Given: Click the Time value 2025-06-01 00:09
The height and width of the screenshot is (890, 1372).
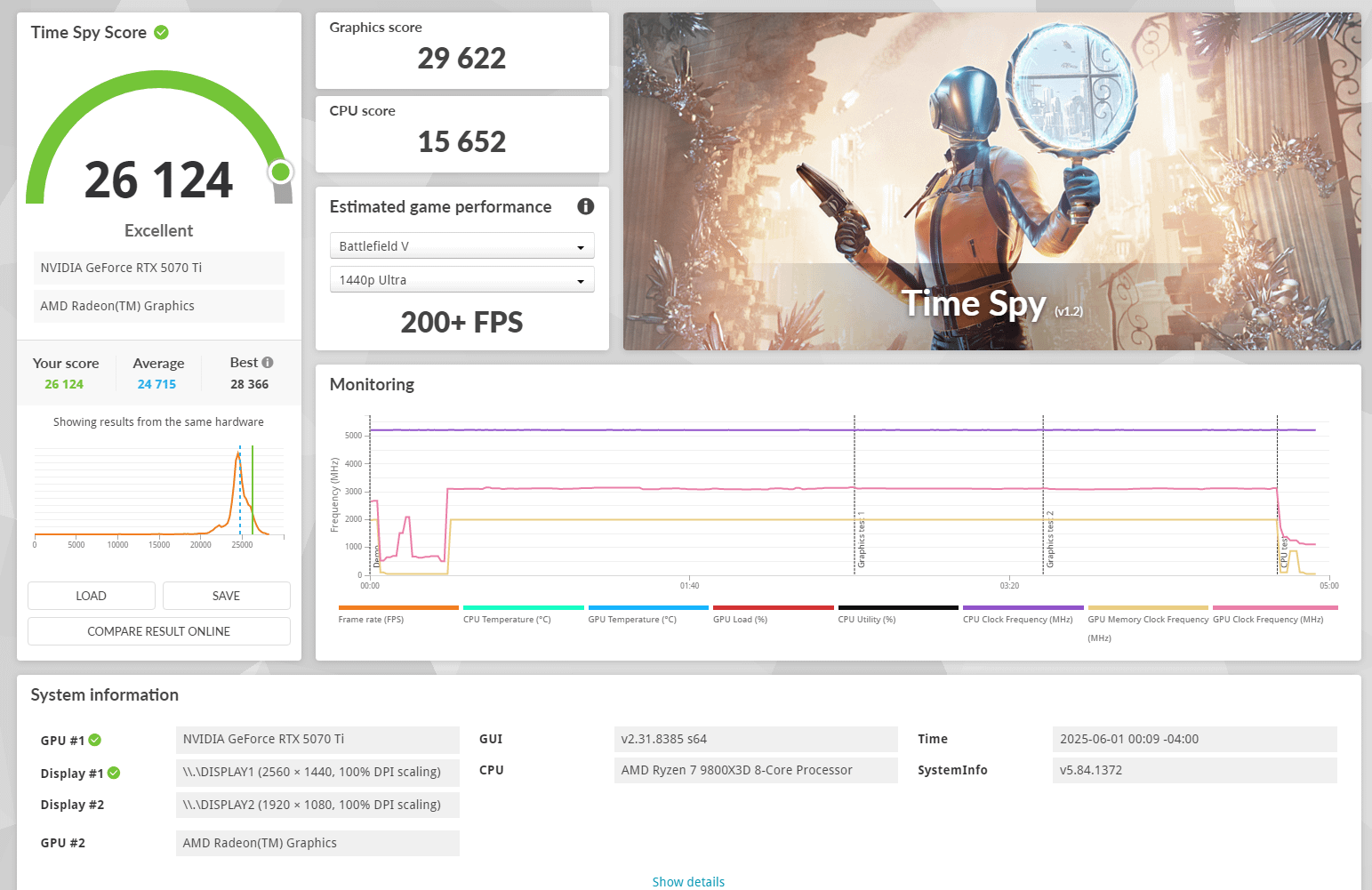Looking at the screenshot, I should tap(1195, 740).
